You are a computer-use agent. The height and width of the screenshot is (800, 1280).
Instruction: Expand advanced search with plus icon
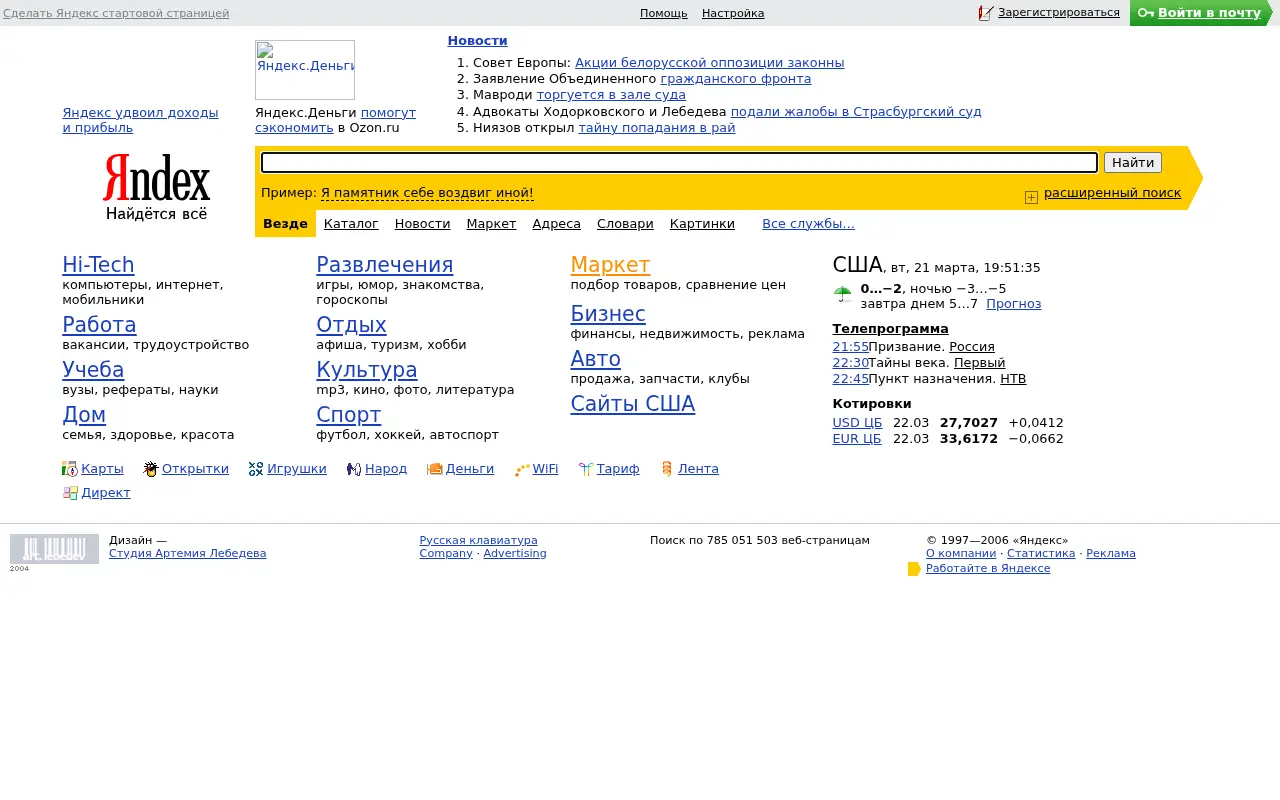click(1031, 197)
